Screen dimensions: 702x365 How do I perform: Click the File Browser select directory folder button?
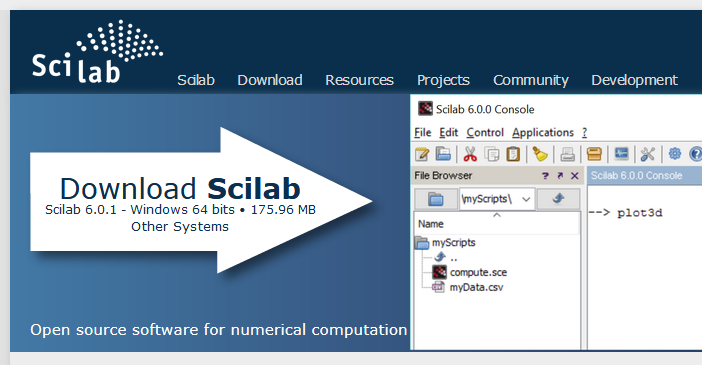435,199
